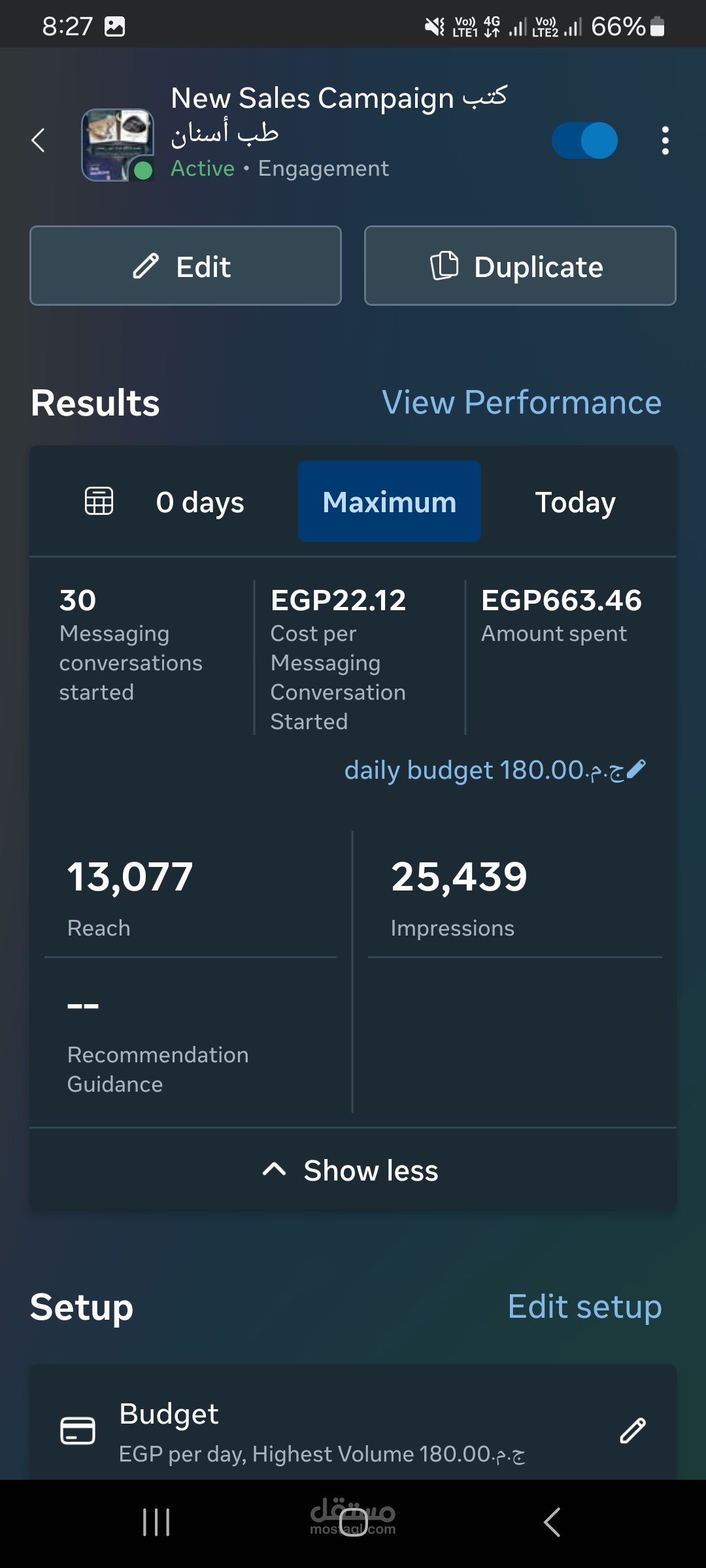Select the Maximum time range tab

(x=390, y=502)
